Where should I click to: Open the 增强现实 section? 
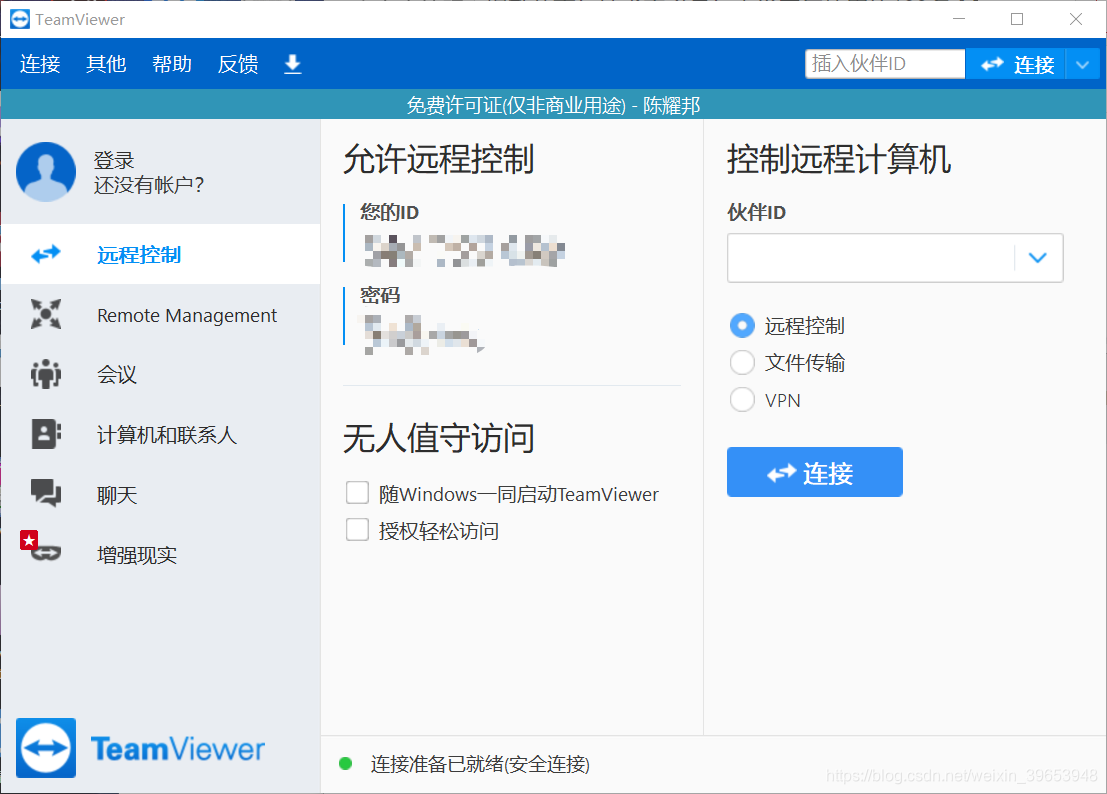click(x=160, y=554)
